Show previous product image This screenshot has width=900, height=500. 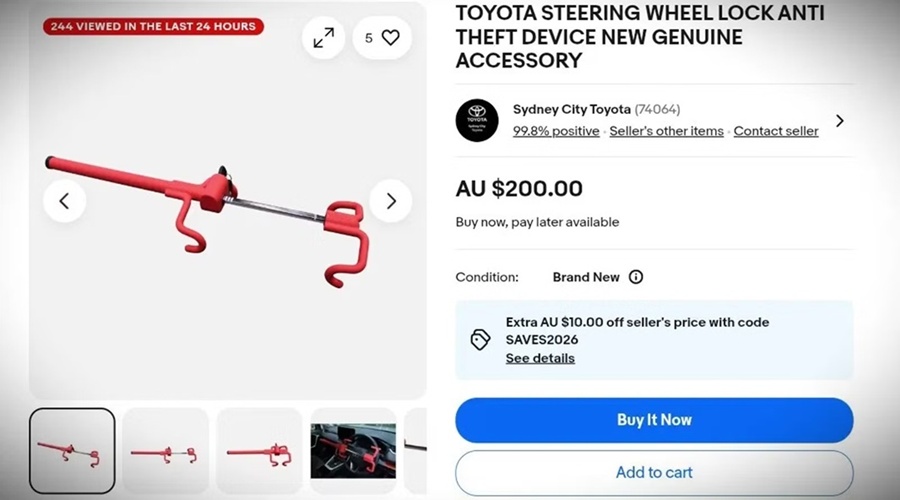[x=64, y=201]
